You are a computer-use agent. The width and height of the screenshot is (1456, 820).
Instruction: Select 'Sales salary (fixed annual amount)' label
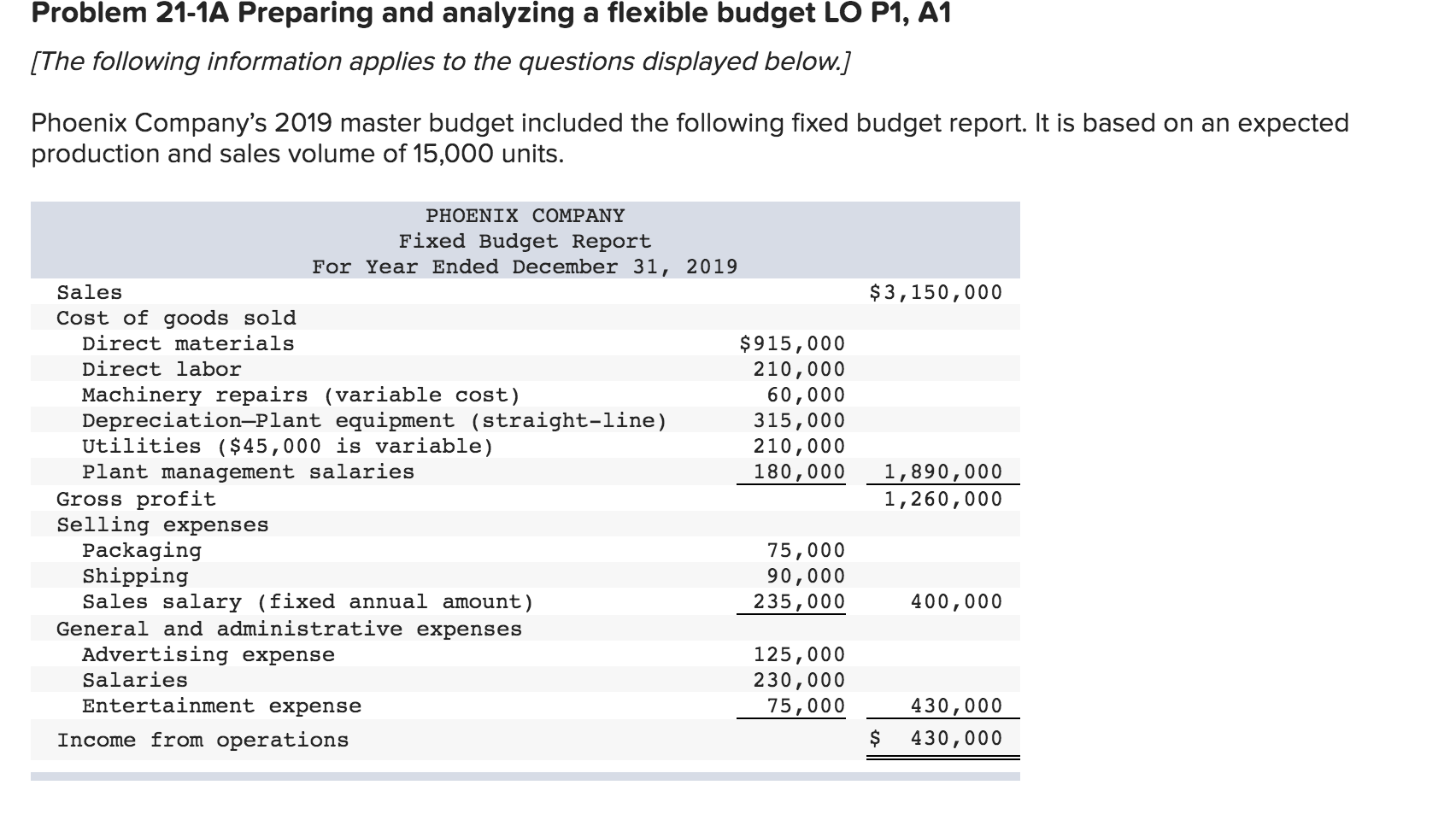coord(308,602)
